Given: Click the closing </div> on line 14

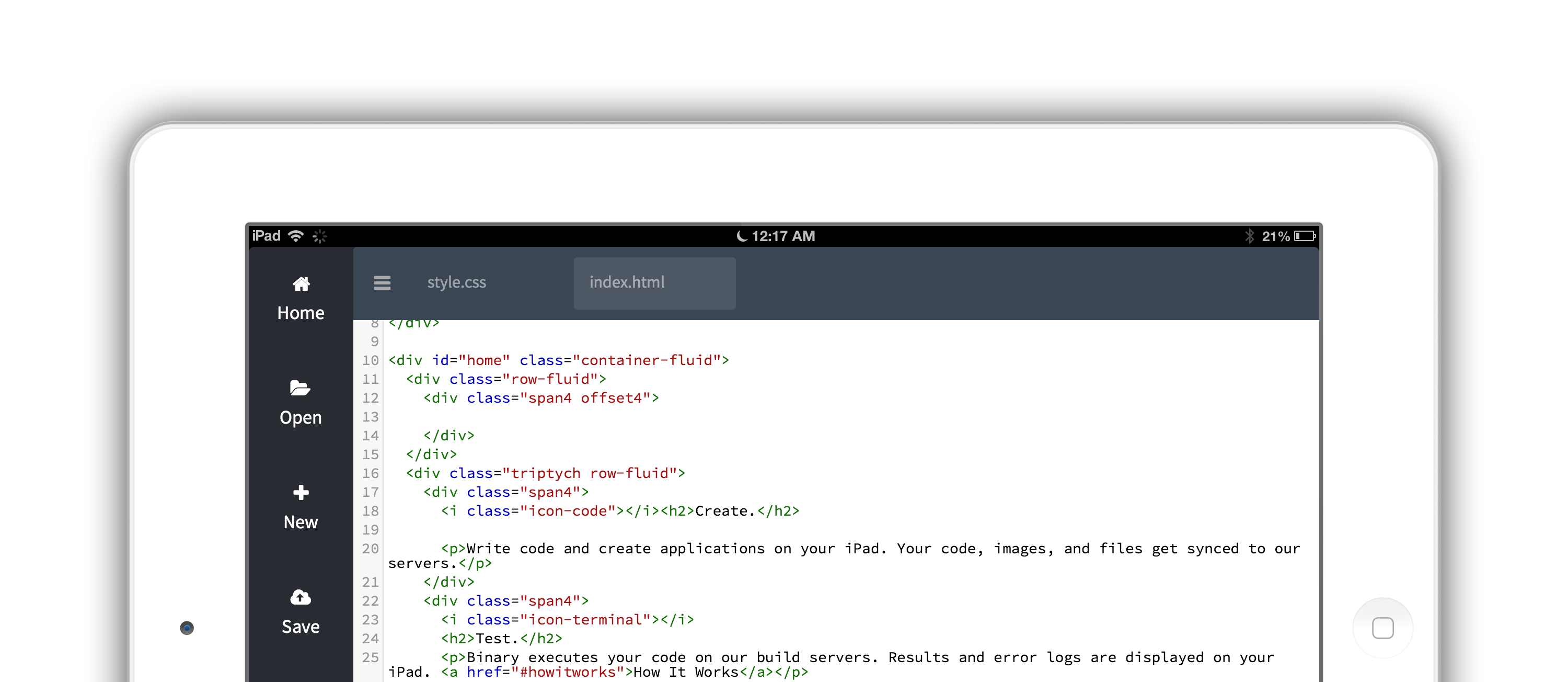Looking at the screenshot, I should click(x=449, y=436).
